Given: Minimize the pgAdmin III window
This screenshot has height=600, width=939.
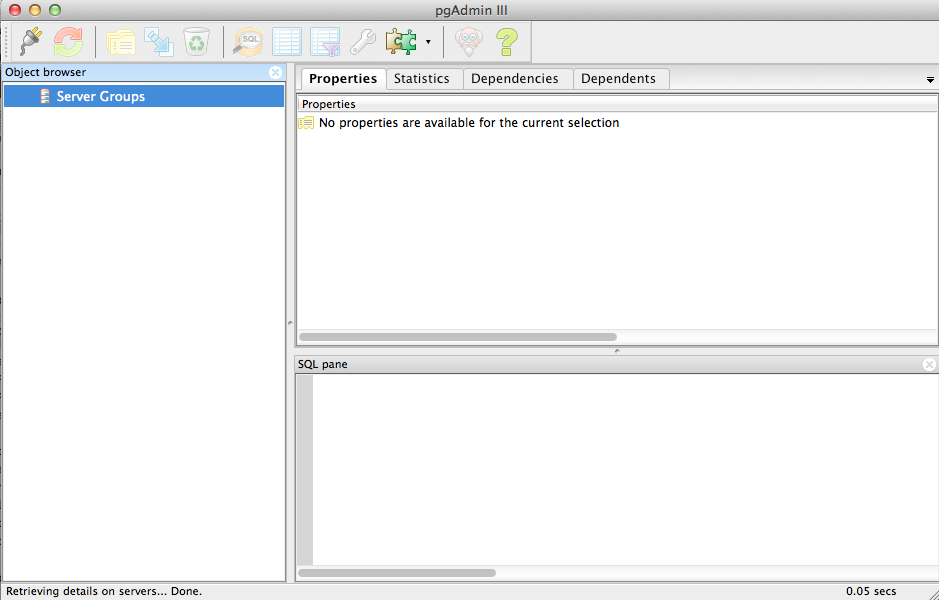Looking at the screenshot, I should (x=35, y=10).
